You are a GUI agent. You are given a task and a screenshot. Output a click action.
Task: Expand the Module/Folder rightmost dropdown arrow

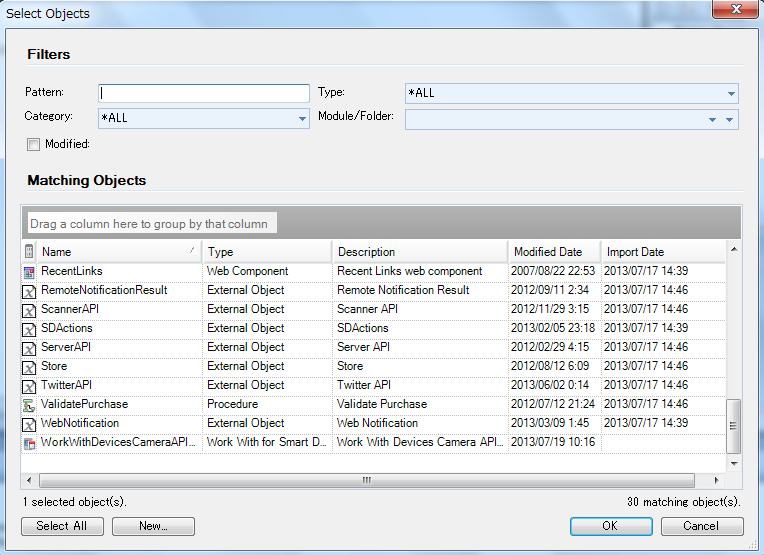(x=729, y=119)
